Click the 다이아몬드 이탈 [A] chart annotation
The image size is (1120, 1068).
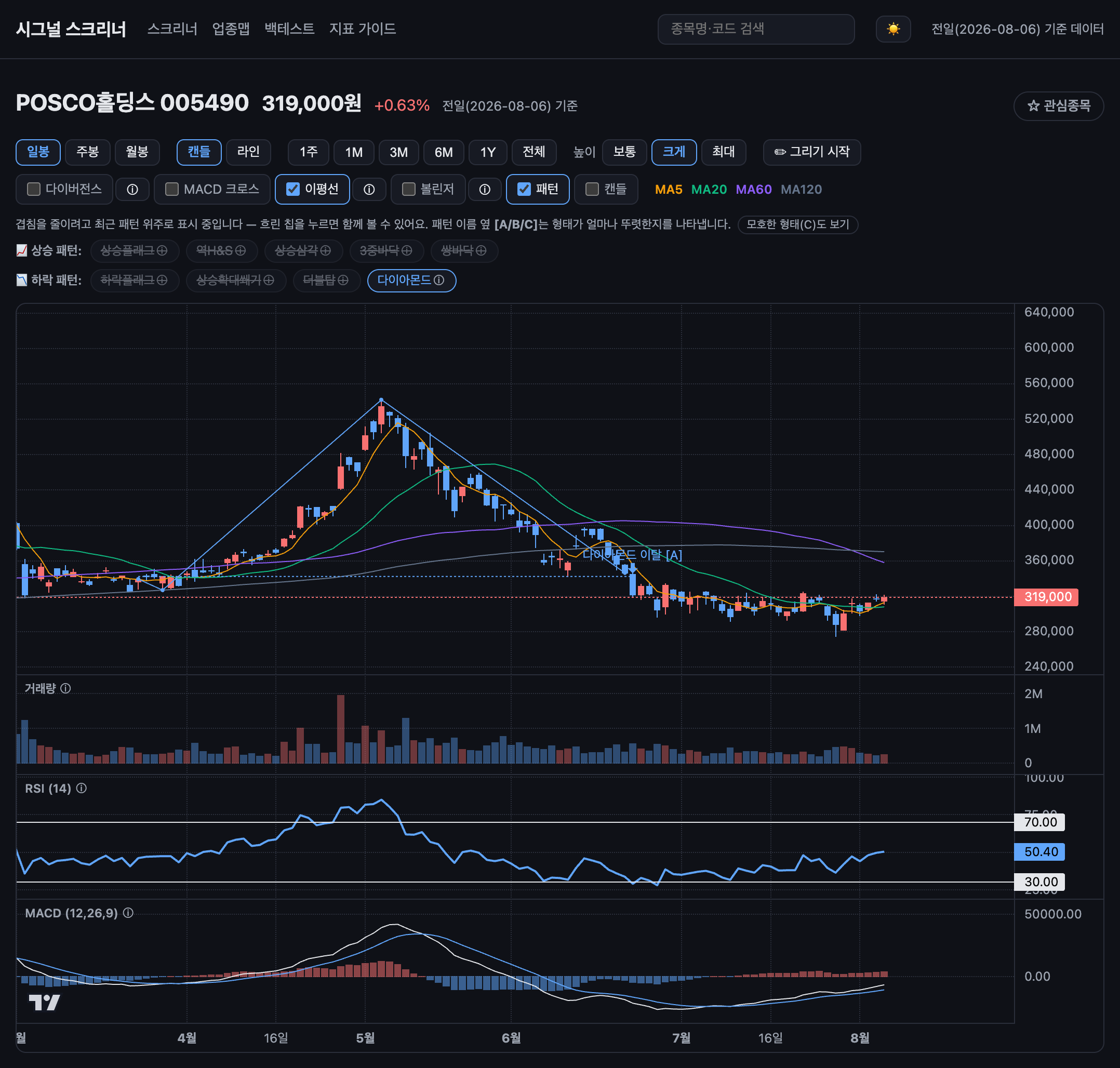point(633,554)
